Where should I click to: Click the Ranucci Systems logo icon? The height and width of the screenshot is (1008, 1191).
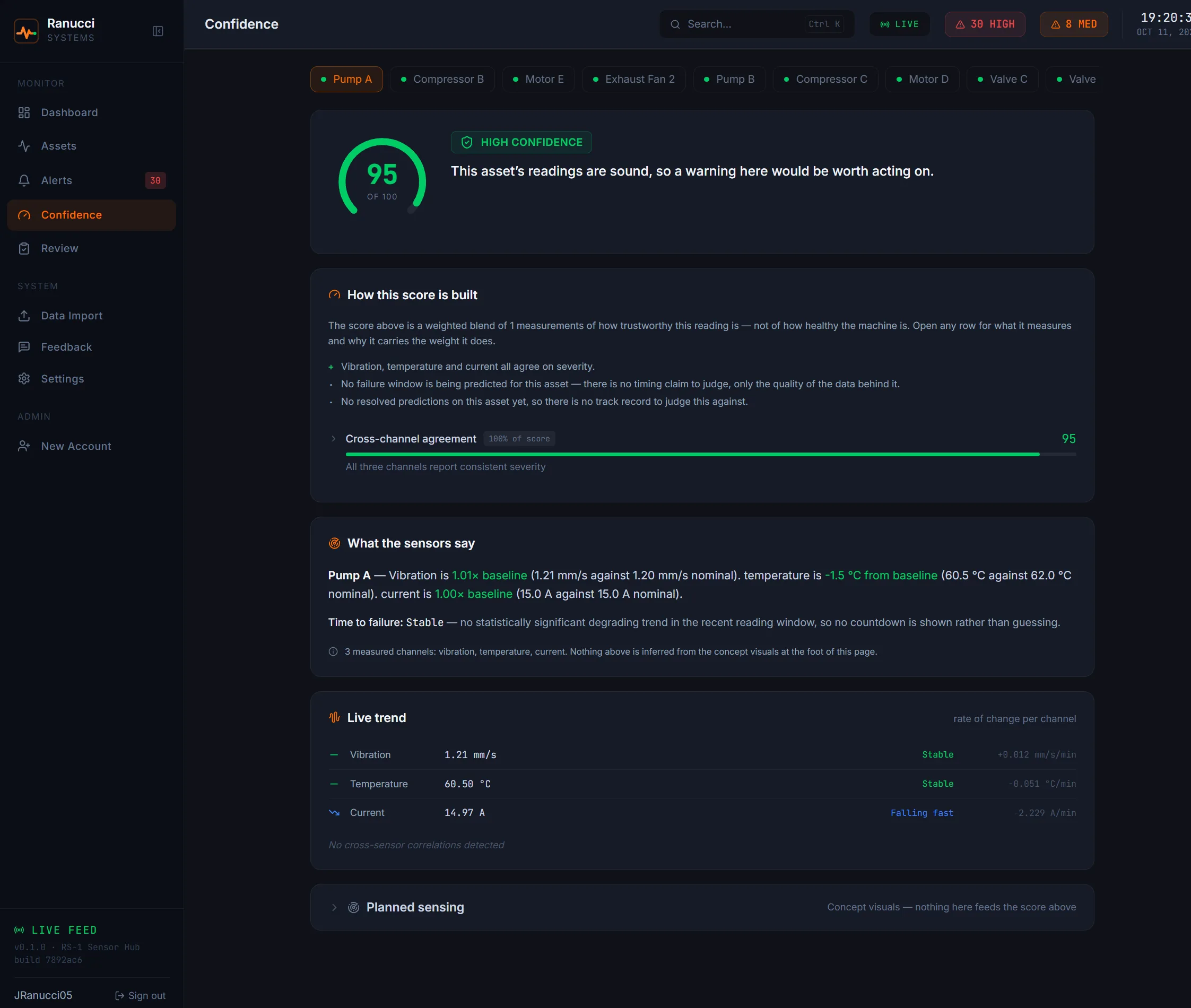click(27, 31)
